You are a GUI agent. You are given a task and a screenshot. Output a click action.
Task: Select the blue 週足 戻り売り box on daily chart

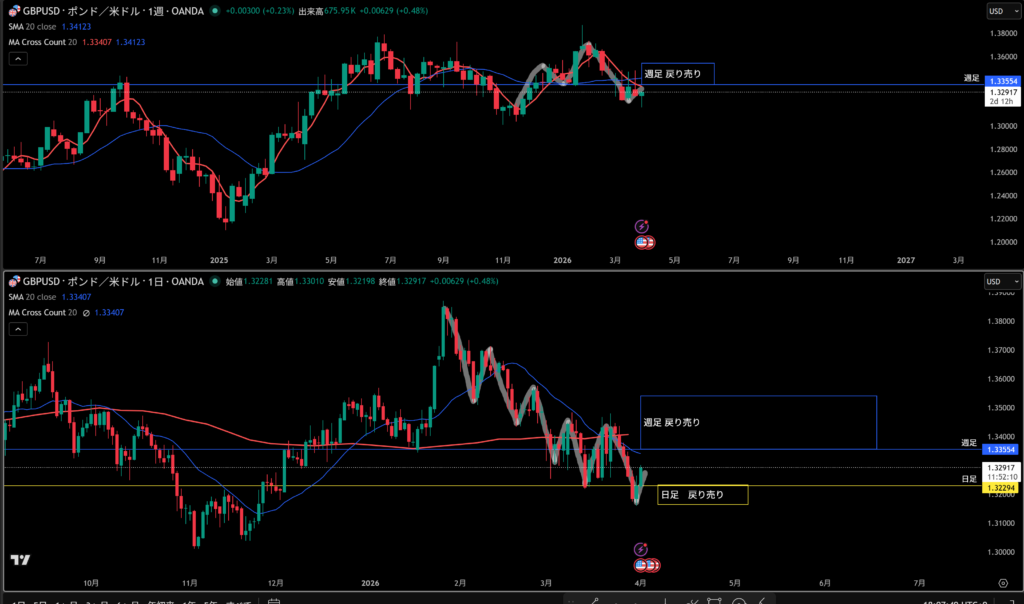click(758, 422)
